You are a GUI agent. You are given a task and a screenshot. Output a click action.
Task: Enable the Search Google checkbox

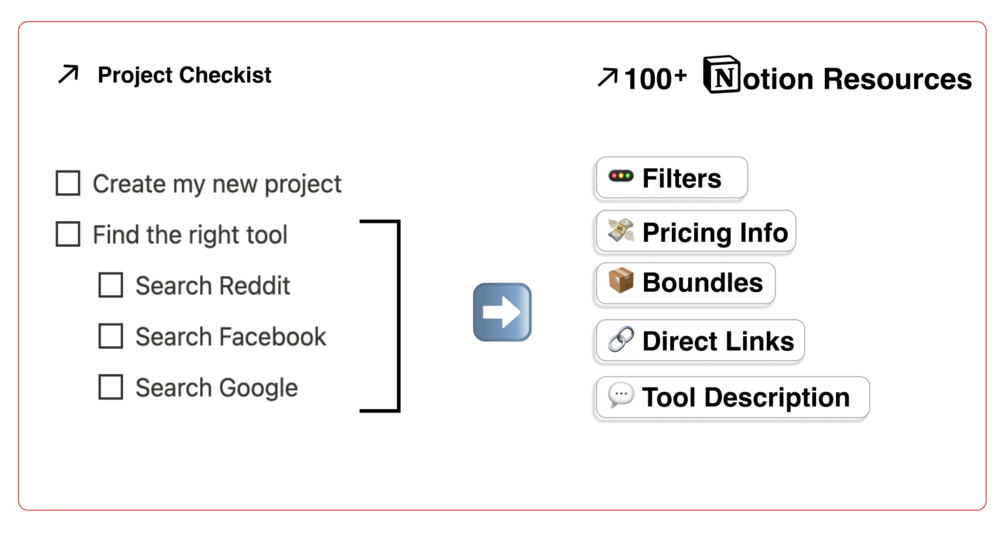point(111,387)
